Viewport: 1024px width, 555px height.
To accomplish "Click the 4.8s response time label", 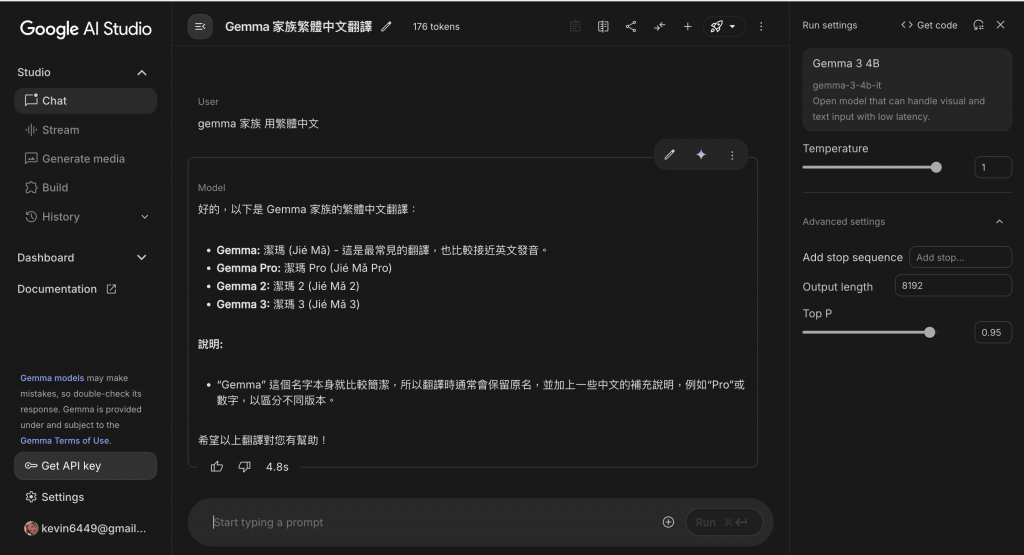I will tap(277, 467).
